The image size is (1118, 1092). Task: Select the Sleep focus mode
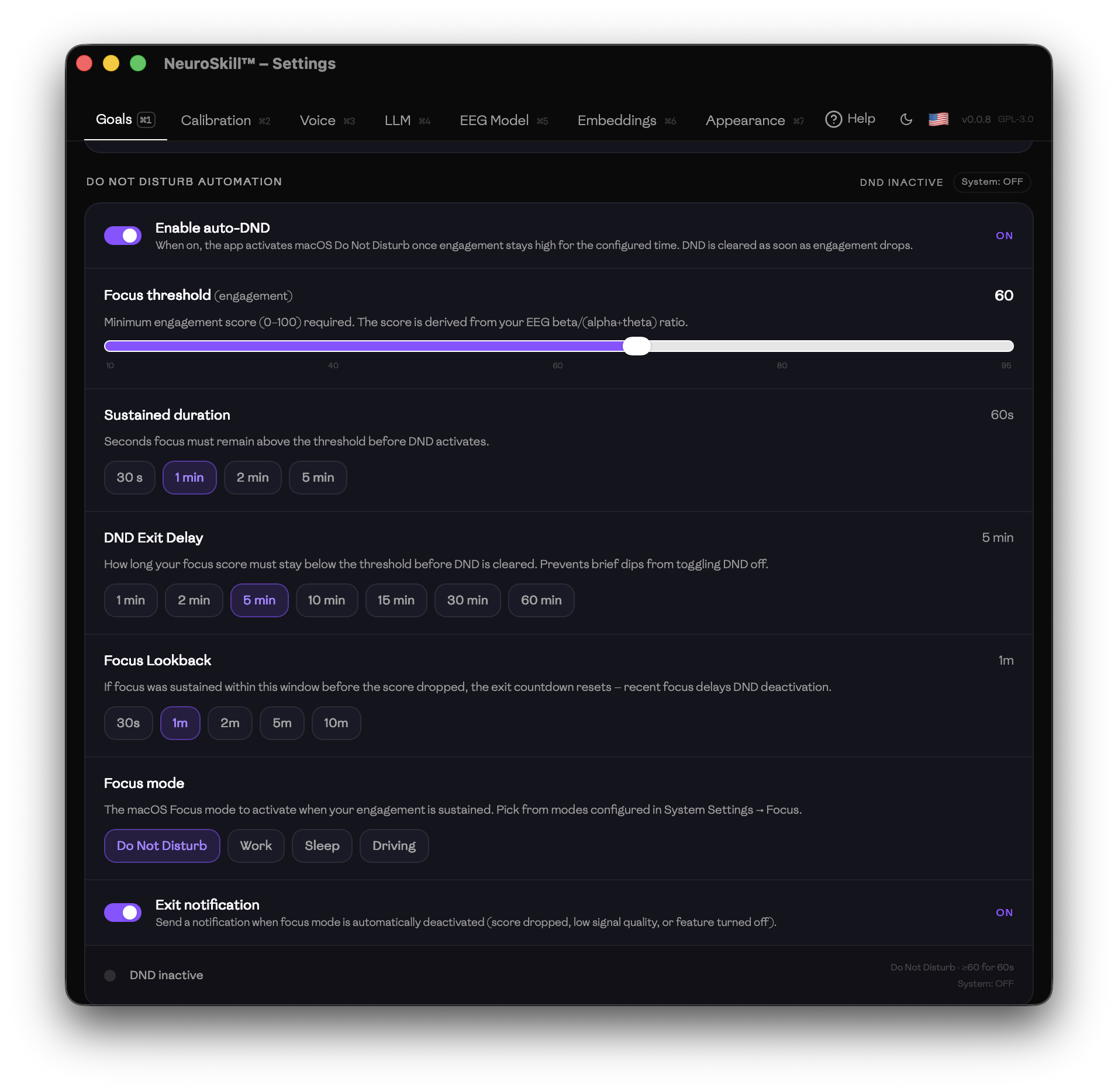[x=322, y=845]
